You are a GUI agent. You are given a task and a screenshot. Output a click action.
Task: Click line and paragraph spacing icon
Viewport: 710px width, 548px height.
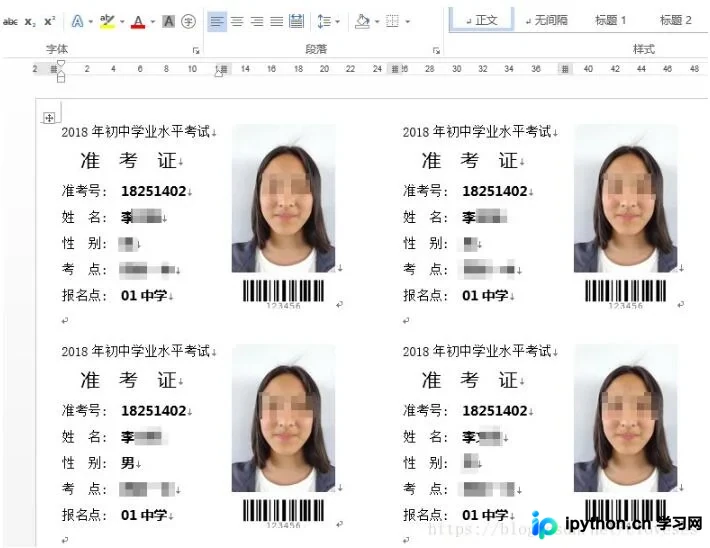(324, 21)
